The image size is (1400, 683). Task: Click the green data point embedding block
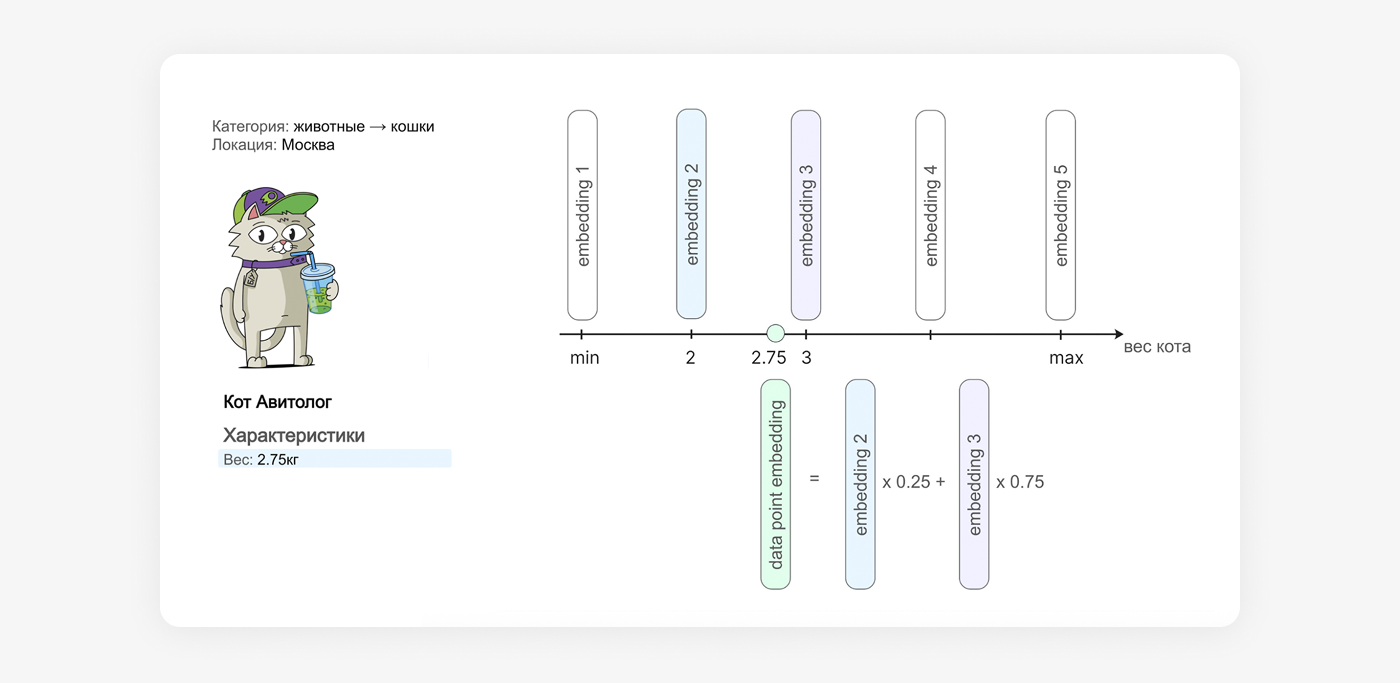[x=775, y=484]
